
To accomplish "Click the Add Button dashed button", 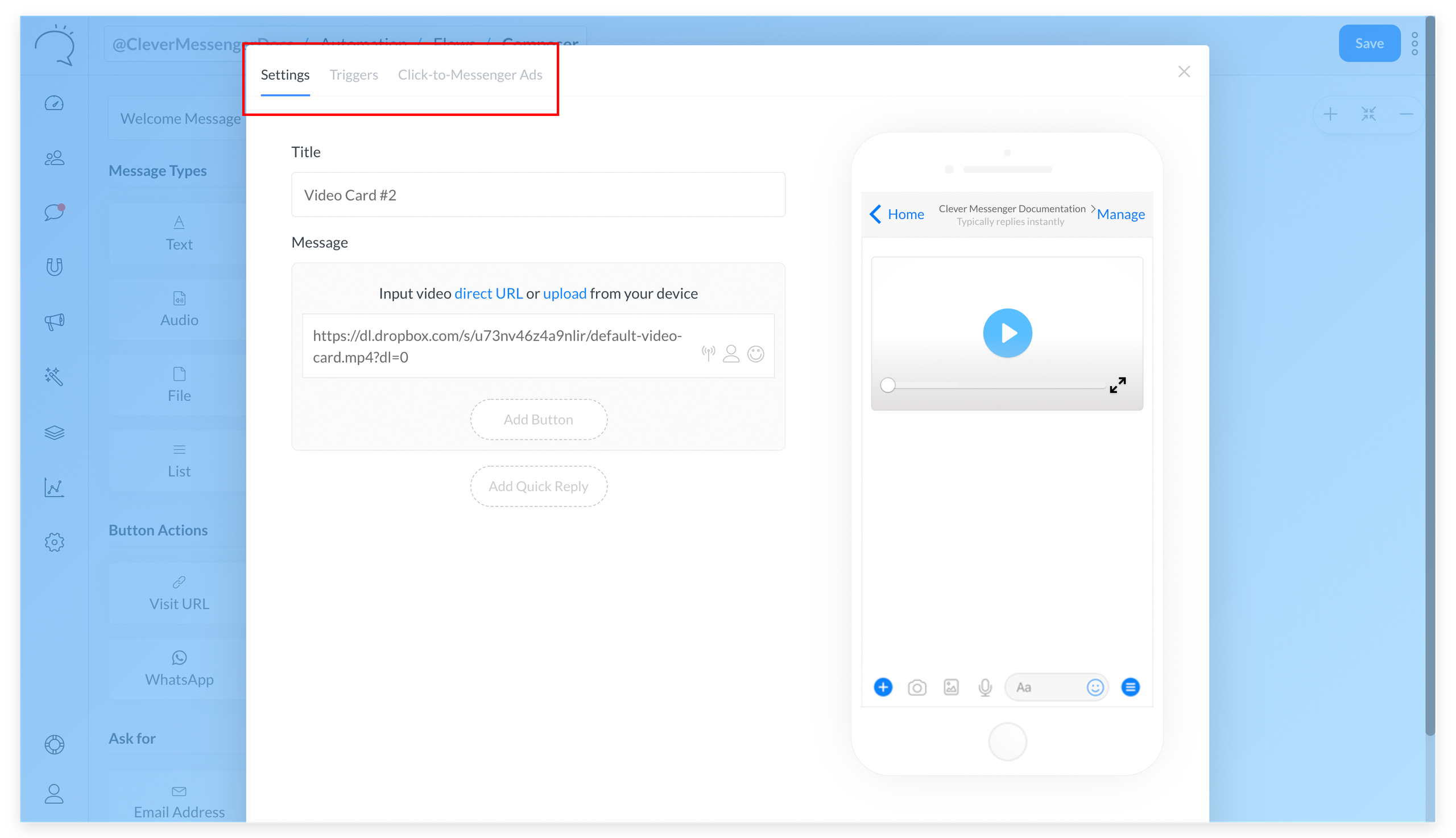I will (x=537, y=420).
